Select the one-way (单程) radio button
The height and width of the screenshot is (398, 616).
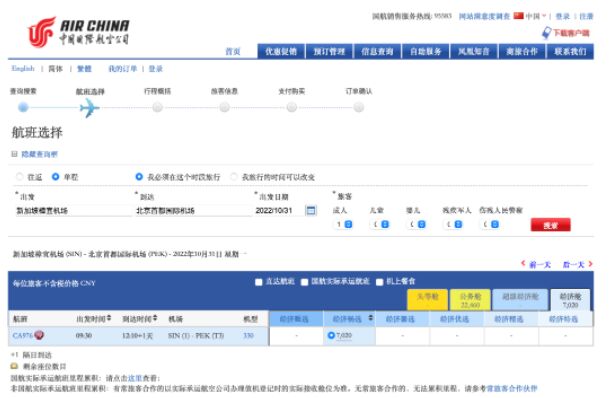click(x=56, y=177)
